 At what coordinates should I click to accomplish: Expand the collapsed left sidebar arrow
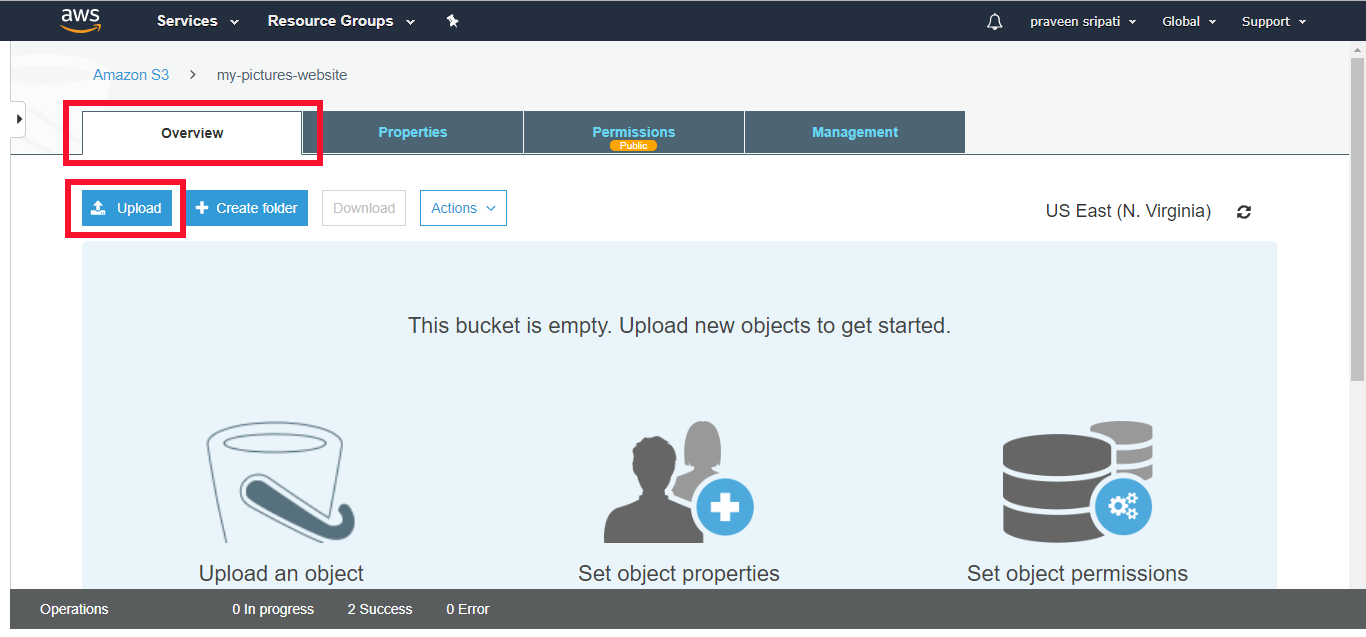click(x=17, y=118)
